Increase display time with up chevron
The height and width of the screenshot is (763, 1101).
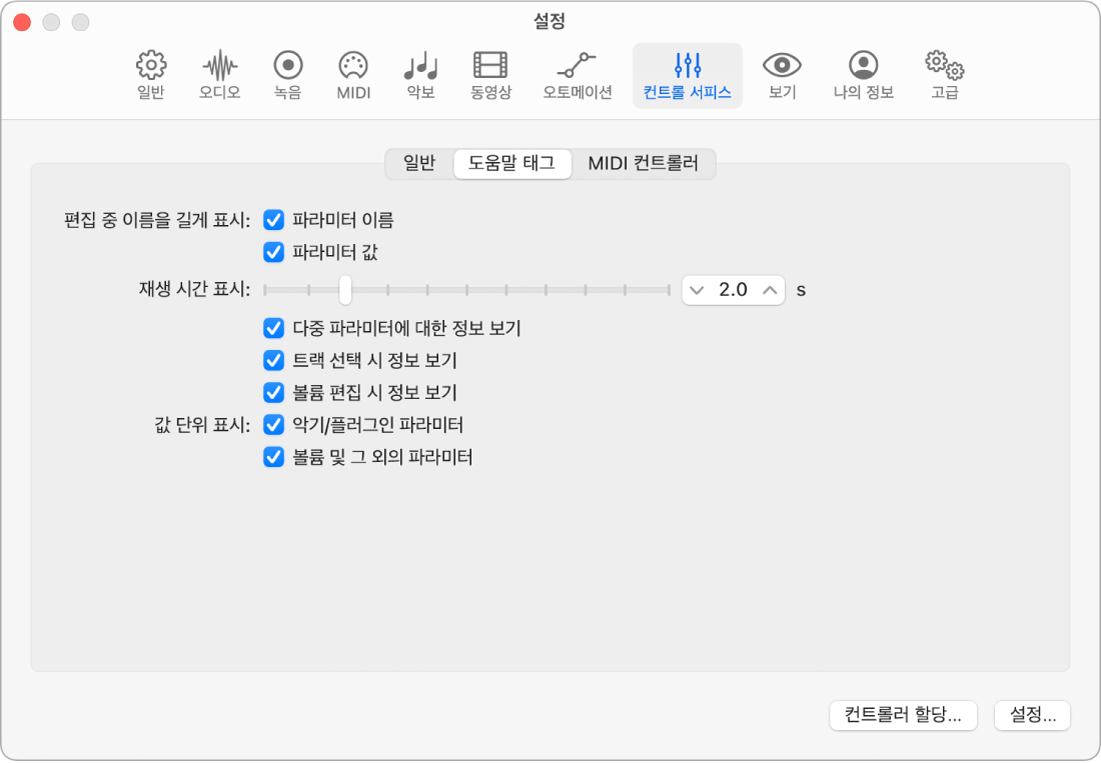[770, 290]
